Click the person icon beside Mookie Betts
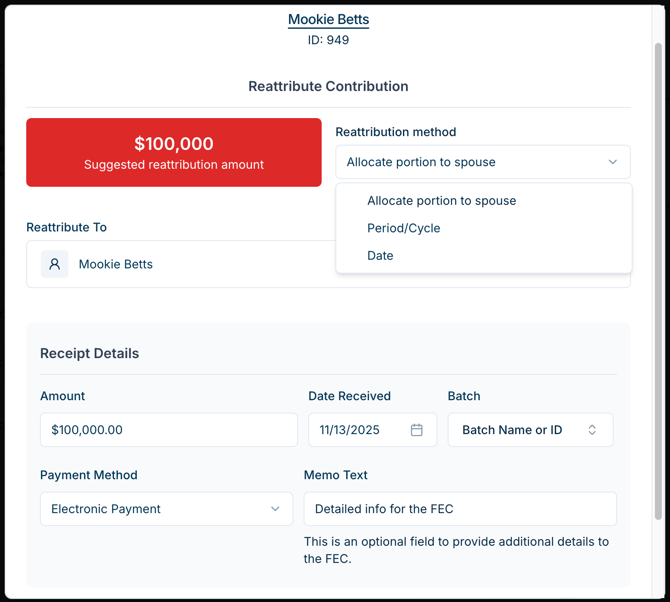Viewport: 670px width, 602px height. (x=55, y=265)
